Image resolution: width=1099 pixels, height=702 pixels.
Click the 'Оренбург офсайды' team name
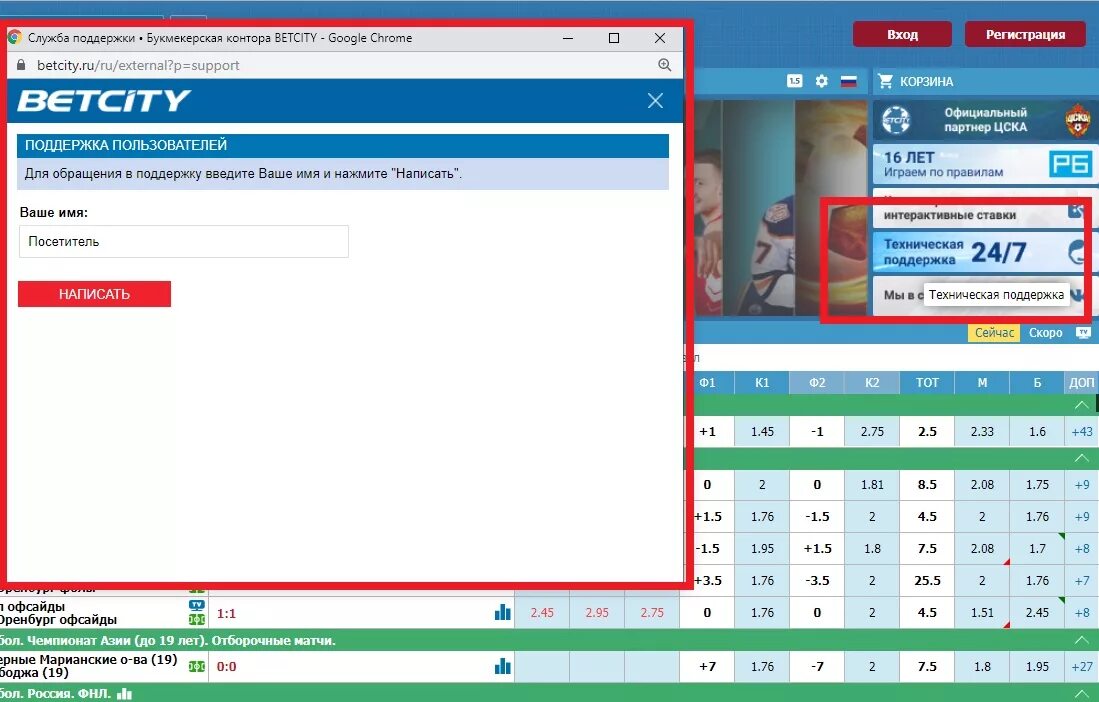point(58,619)
